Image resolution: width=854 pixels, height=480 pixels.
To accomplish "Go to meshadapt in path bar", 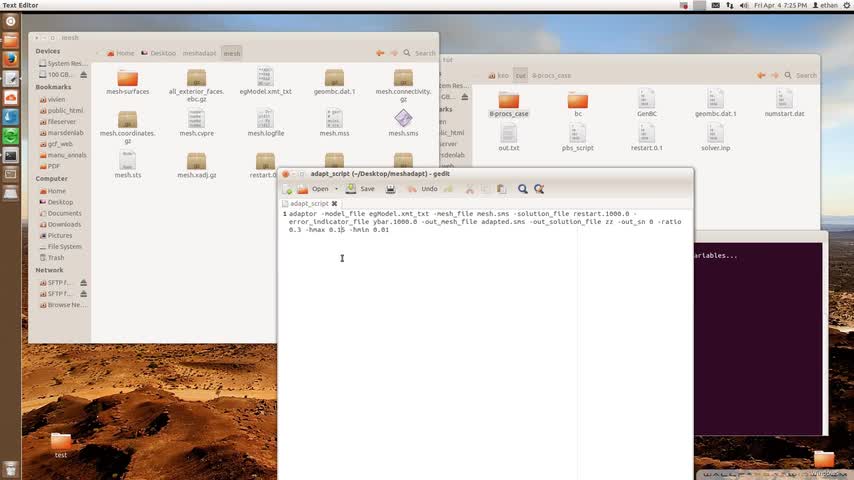I will (x=199, y=53).
